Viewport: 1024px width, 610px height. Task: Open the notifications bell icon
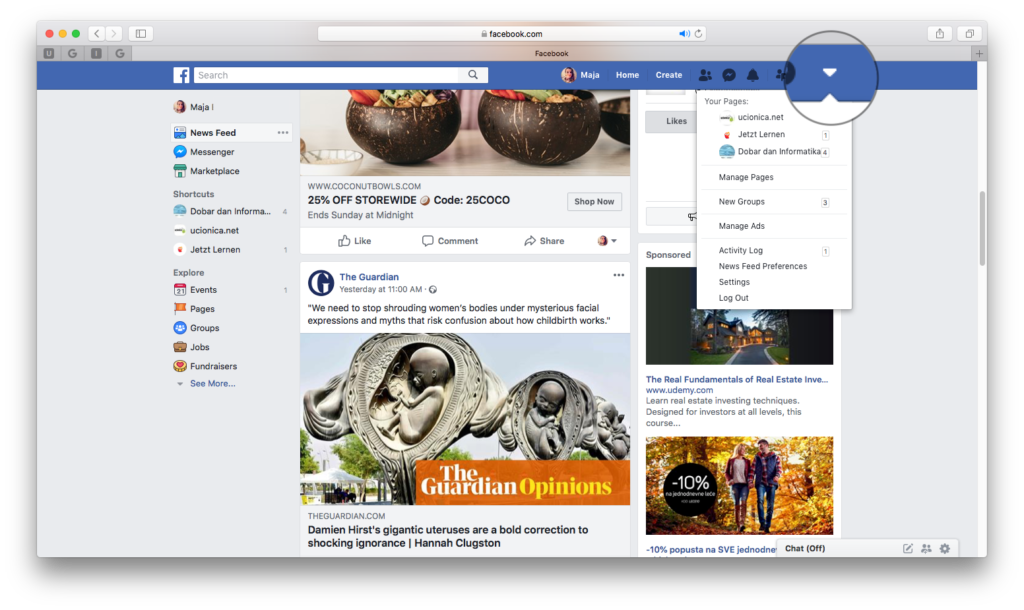753,75
